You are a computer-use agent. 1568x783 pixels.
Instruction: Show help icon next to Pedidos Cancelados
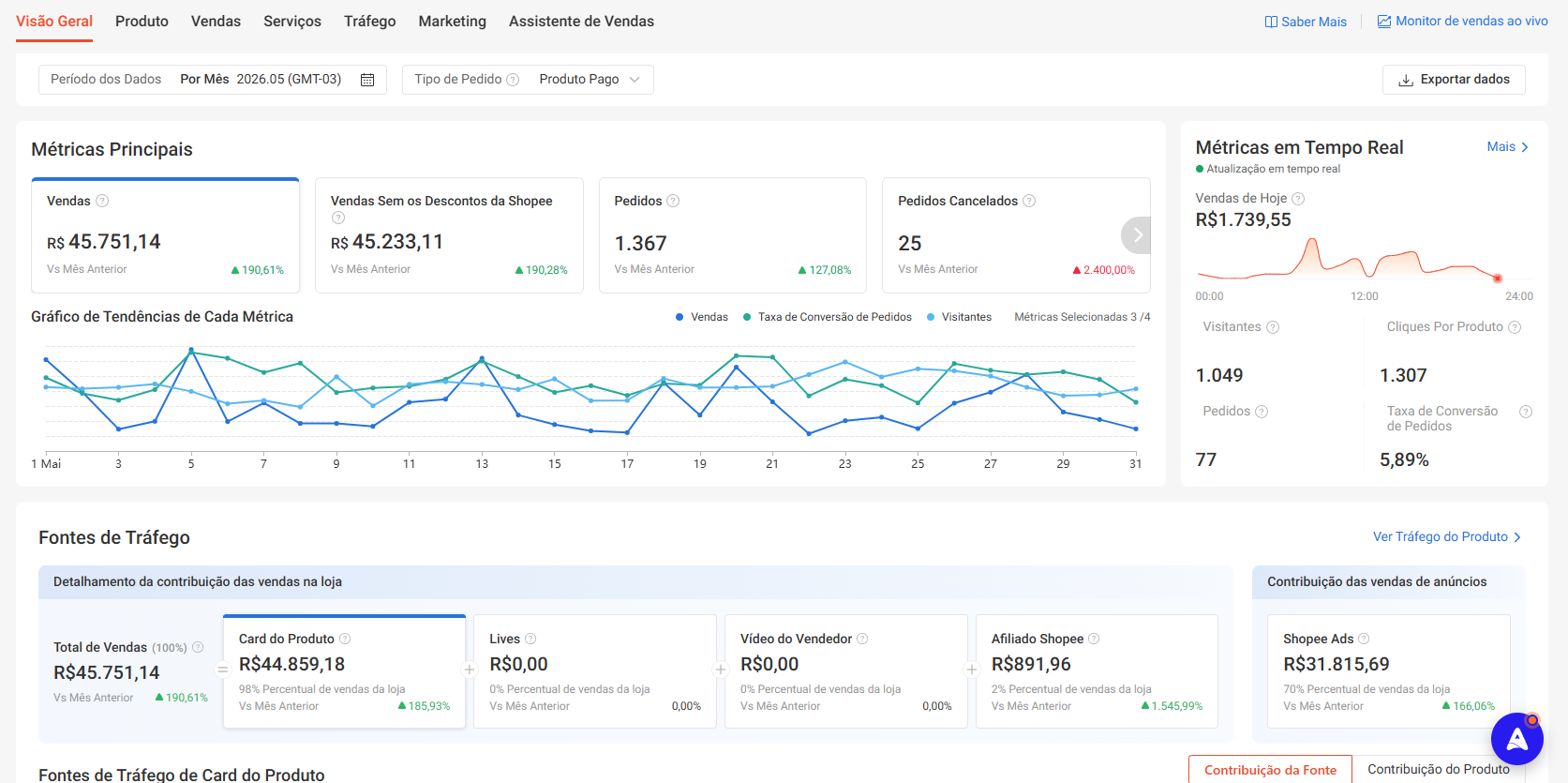1029,201
